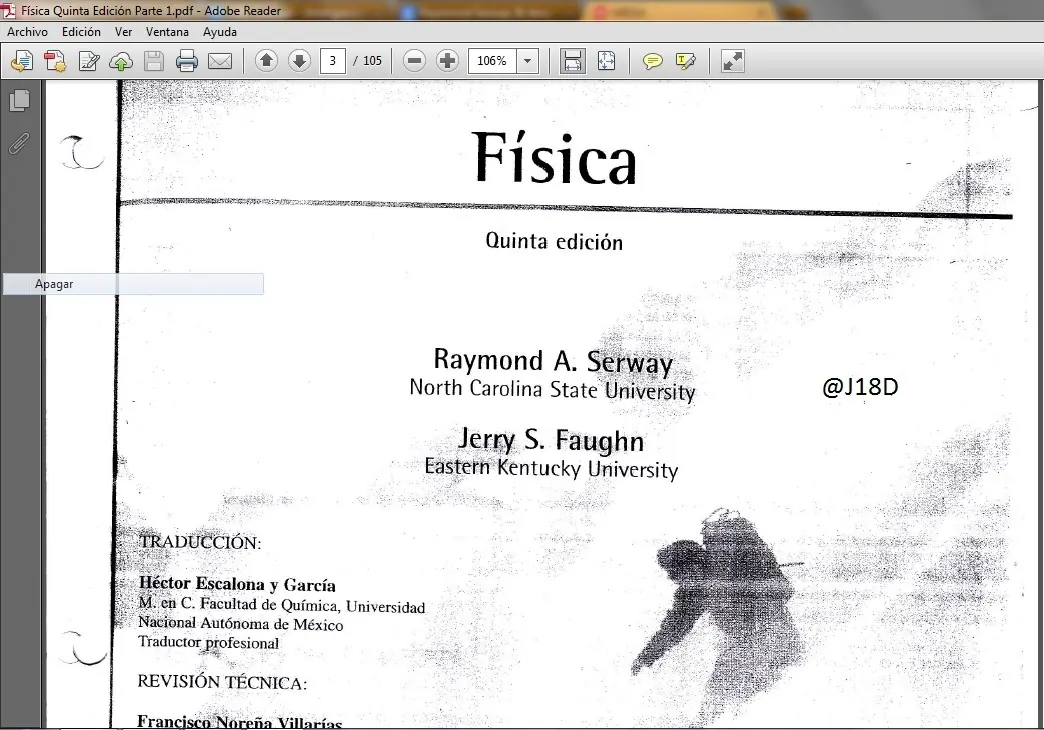
Task: Click the Save floppy disk icon
Action: coord(154,61)
